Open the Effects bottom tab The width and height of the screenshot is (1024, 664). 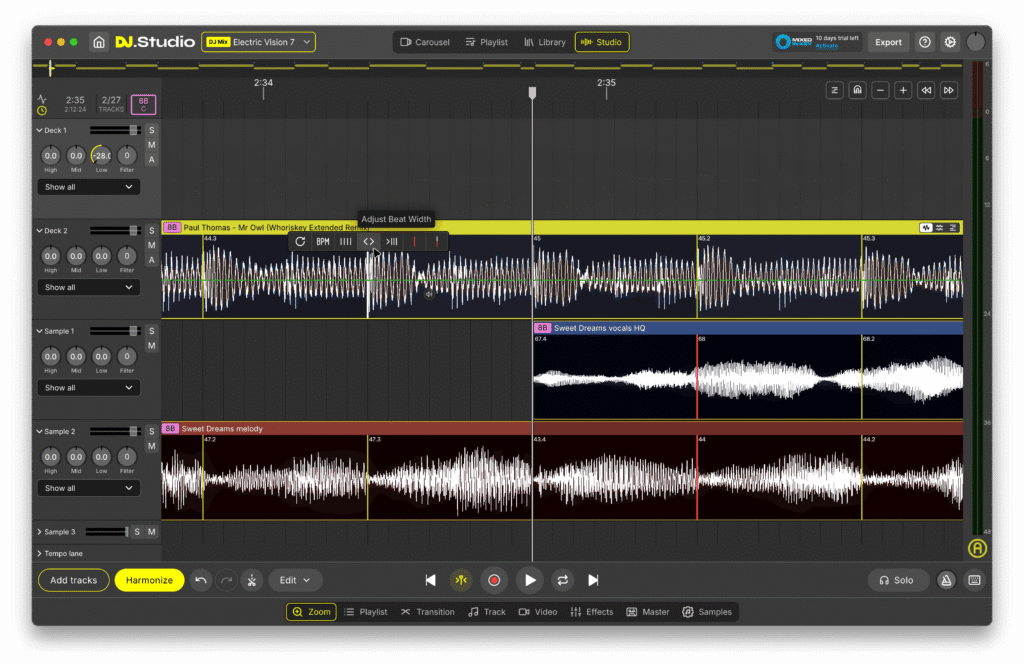pyautogui.click(x=592, y=612)
